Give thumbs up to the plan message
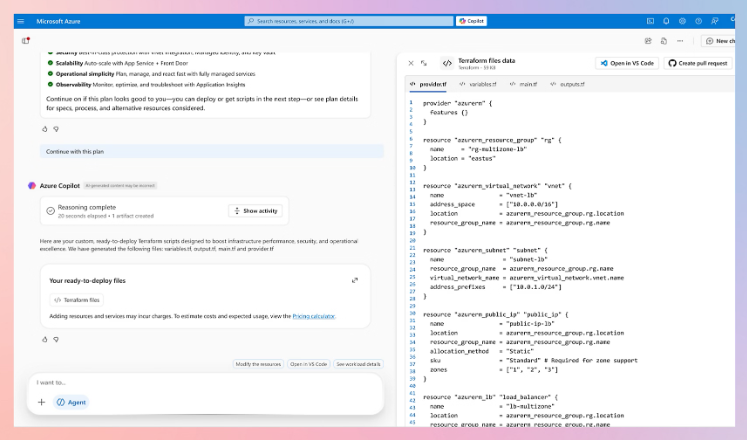The height and width of the screenshot is (440, 747). [x=45, y=129]
